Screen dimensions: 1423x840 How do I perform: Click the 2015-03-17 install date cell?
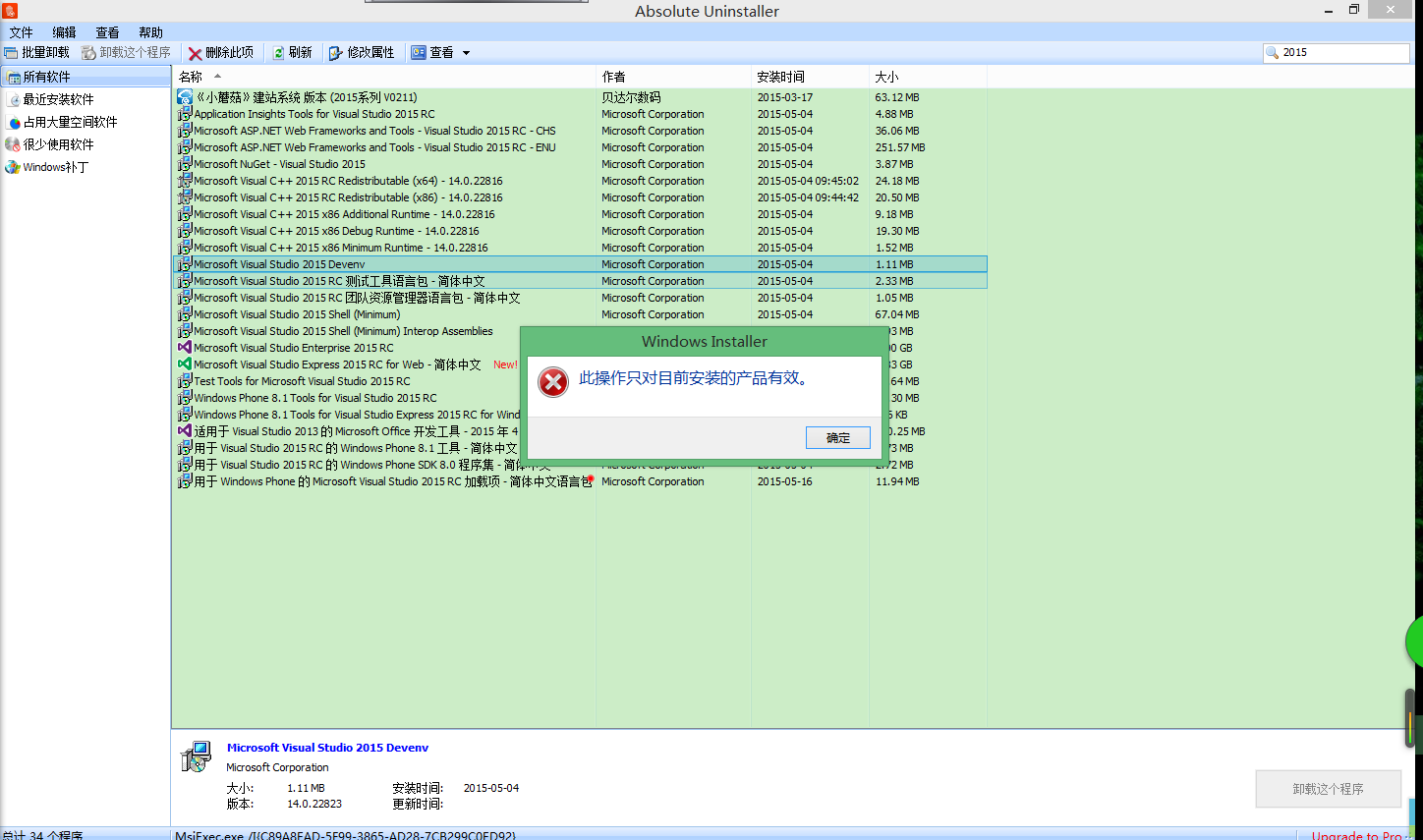coord(785,97)
